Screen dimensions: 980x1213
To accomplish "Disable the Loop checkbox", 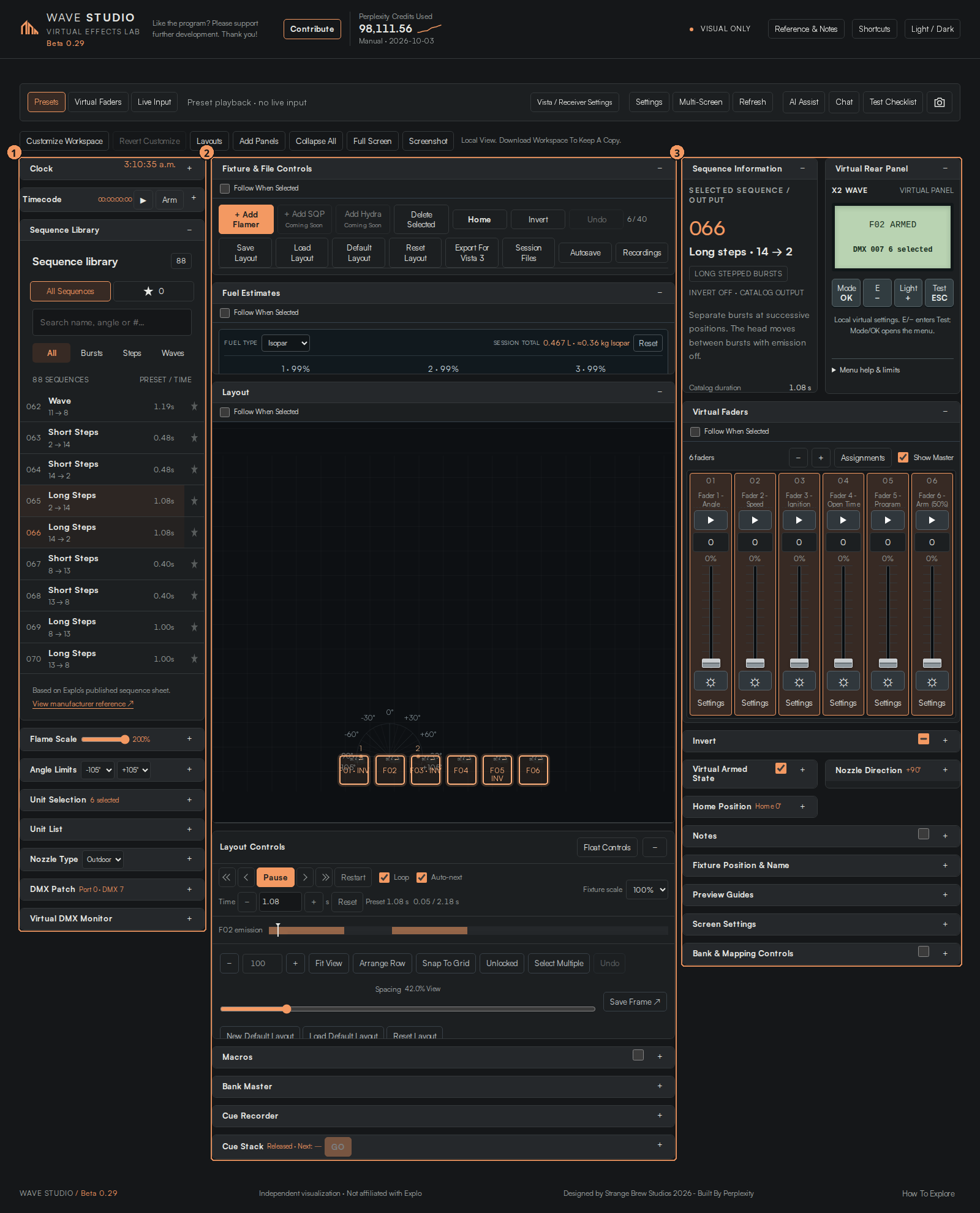I will 384,877.
